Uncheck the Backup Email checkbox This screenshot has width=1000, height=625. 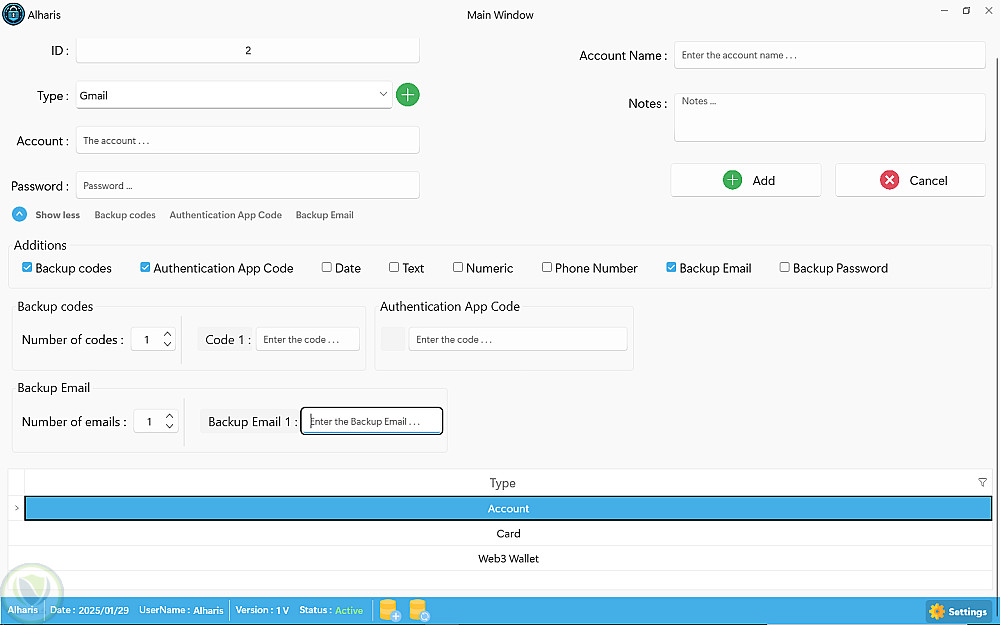(671, 268)
